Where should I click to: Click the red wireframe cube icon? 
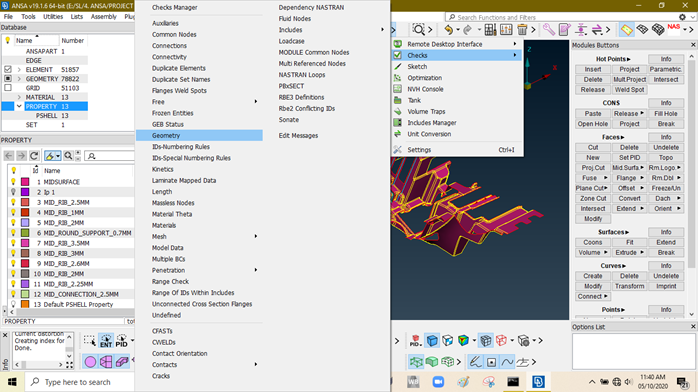501,341
